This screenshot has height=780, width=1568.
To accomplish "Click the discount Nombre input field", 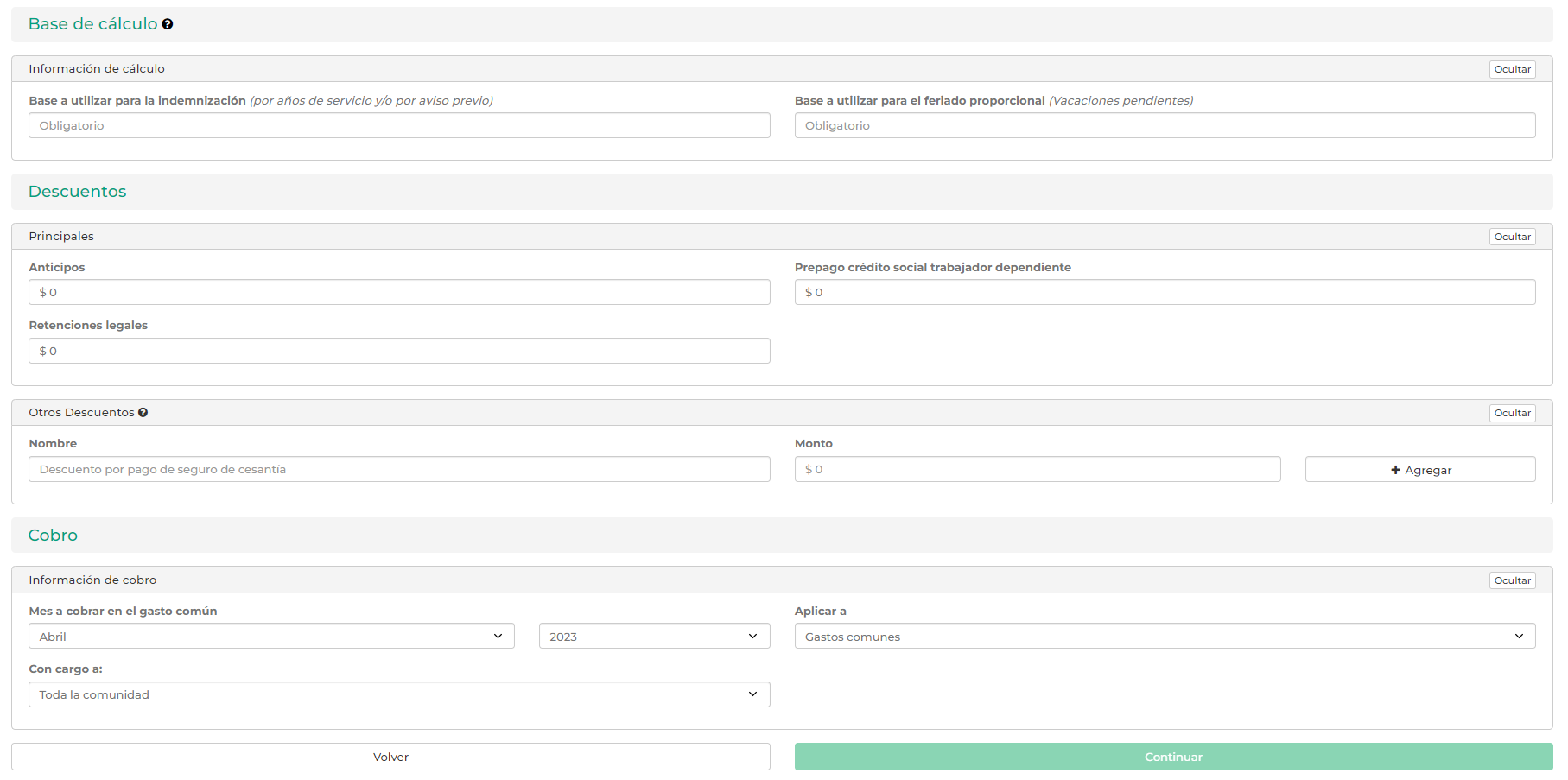I will tap(399, 470).
